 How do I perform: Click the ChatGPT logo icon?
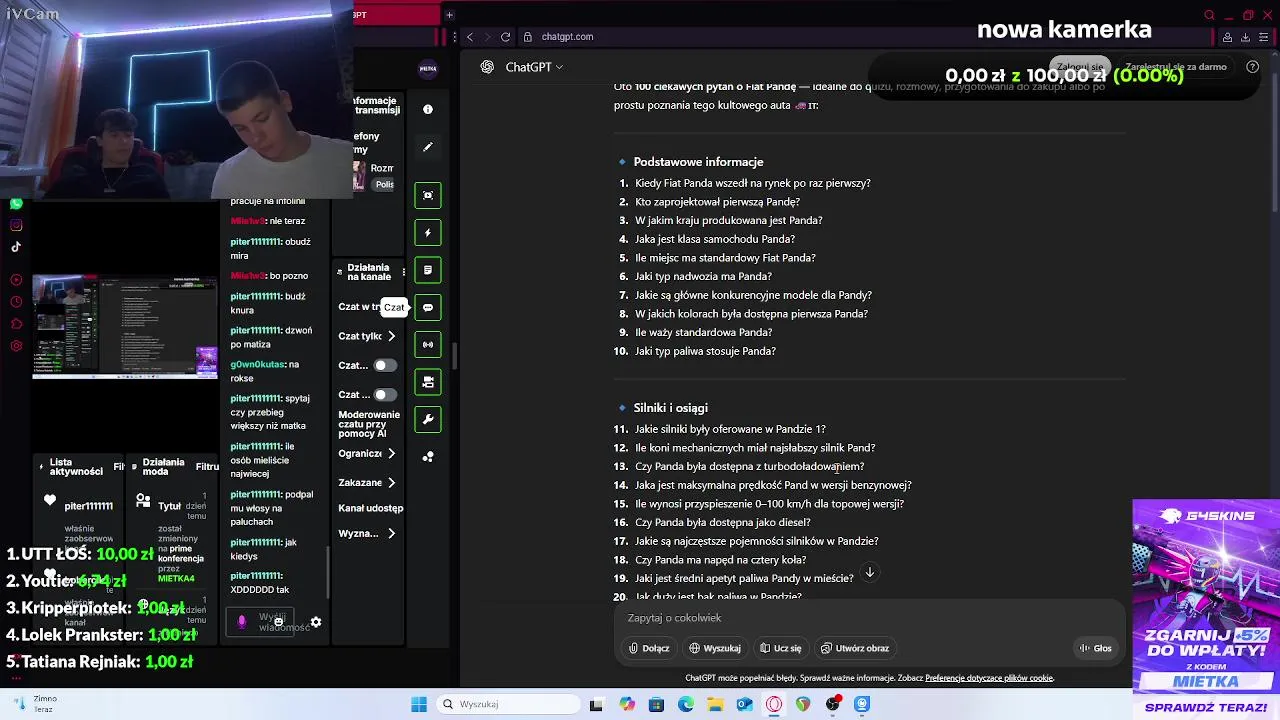[487, 67]
